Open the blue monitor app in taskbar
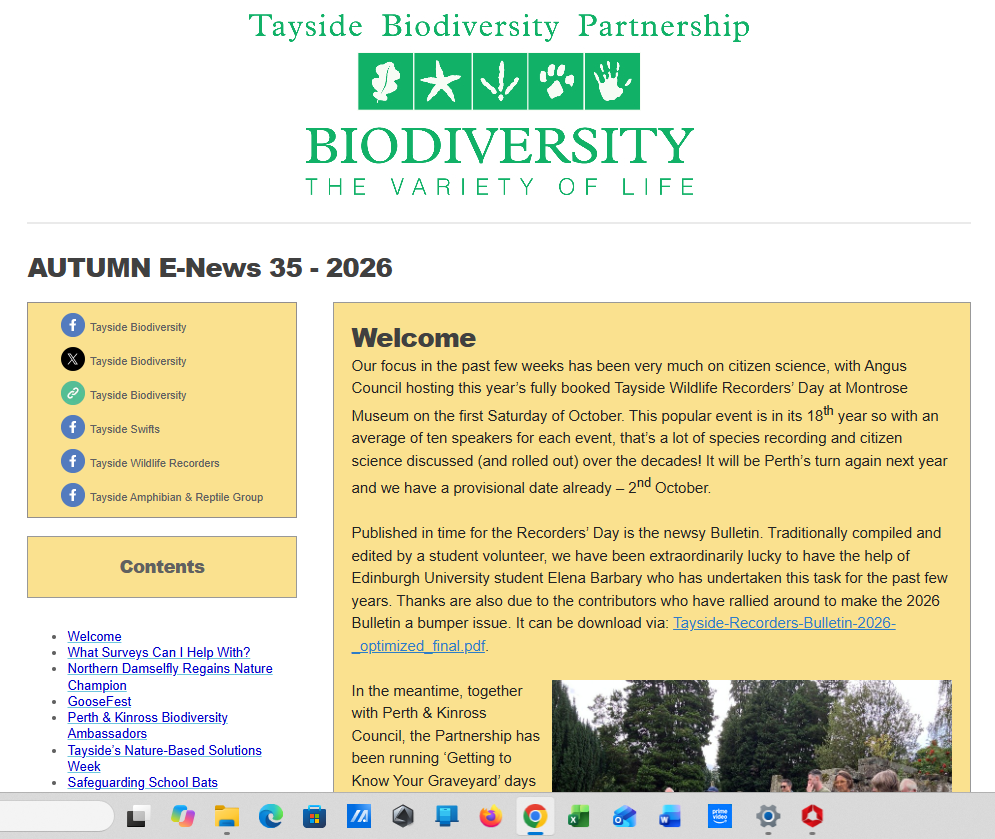Viewport: 995px width, 839px height. pos(447,817)
